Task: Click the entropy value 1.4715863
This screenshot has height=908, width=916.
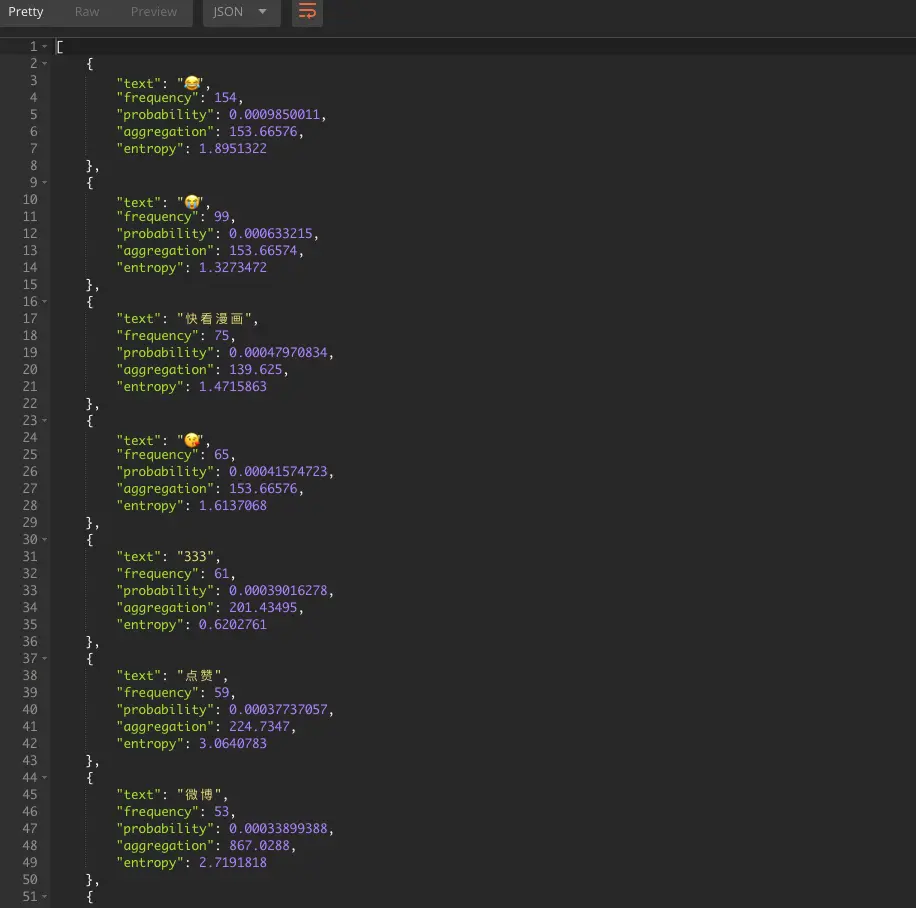Action: click(x=233, y=386)
